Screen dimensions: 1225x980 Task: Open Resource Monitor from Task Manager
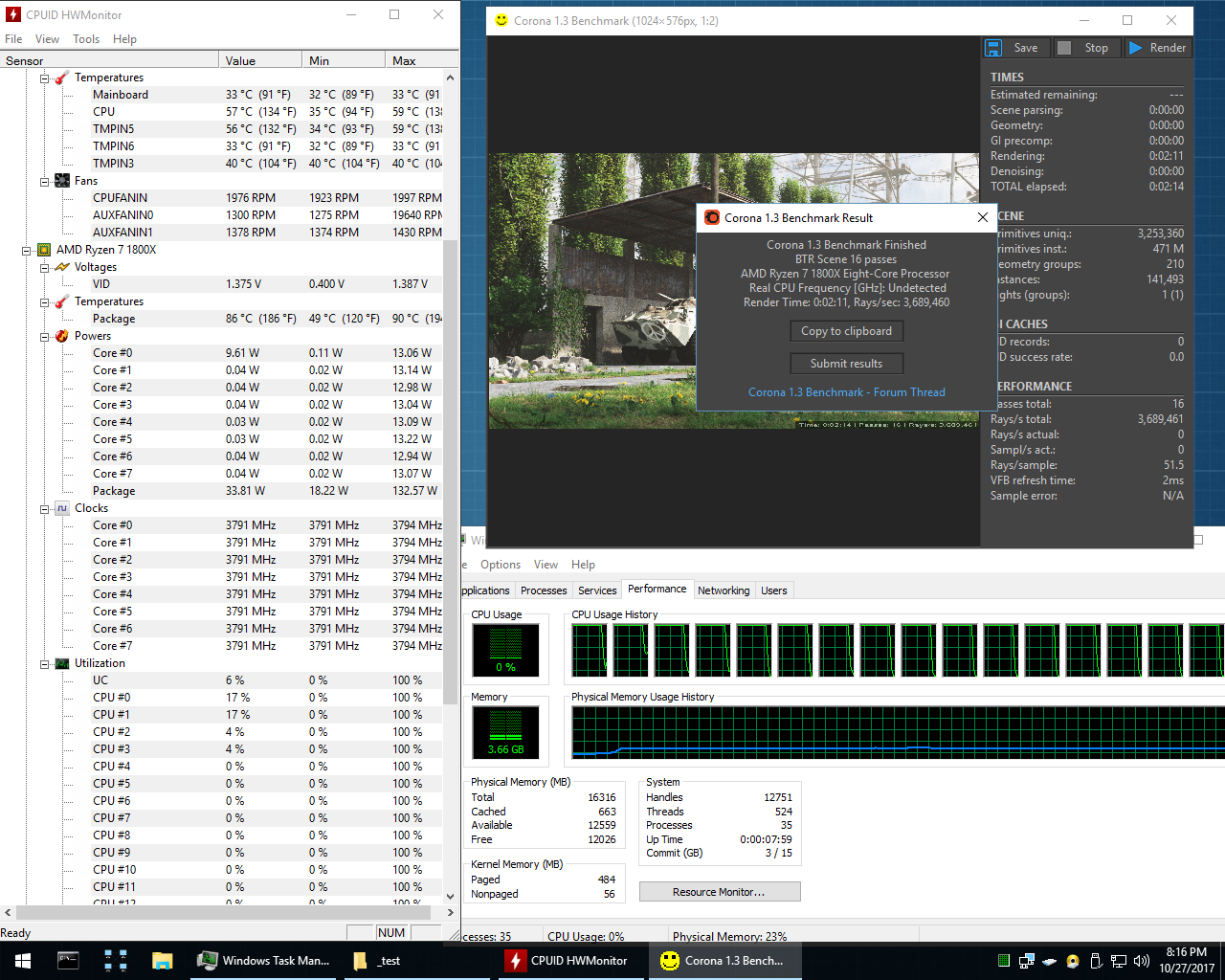719,892
